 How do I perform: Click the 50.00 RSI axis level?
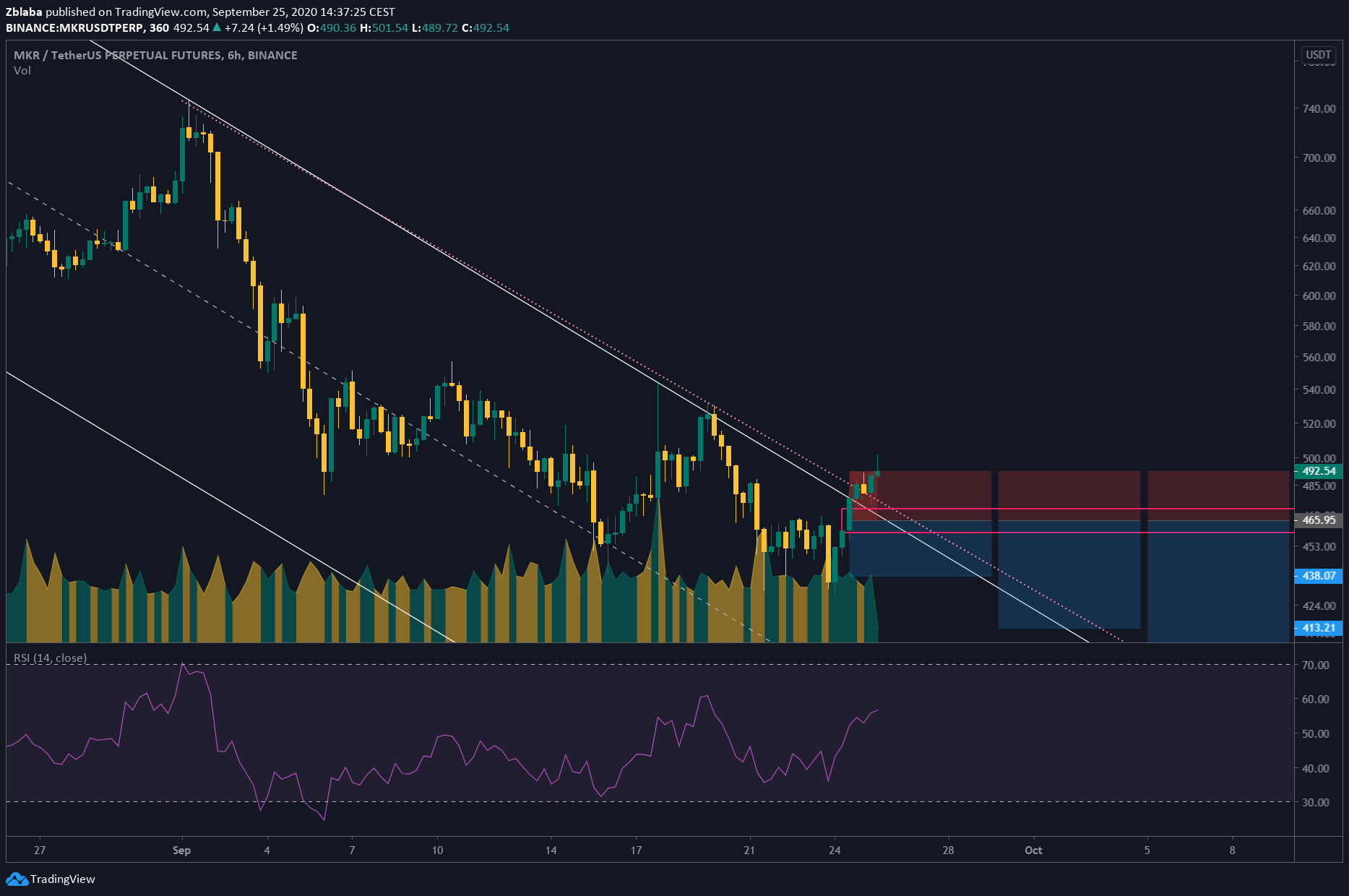click(x=1315, y=733)
